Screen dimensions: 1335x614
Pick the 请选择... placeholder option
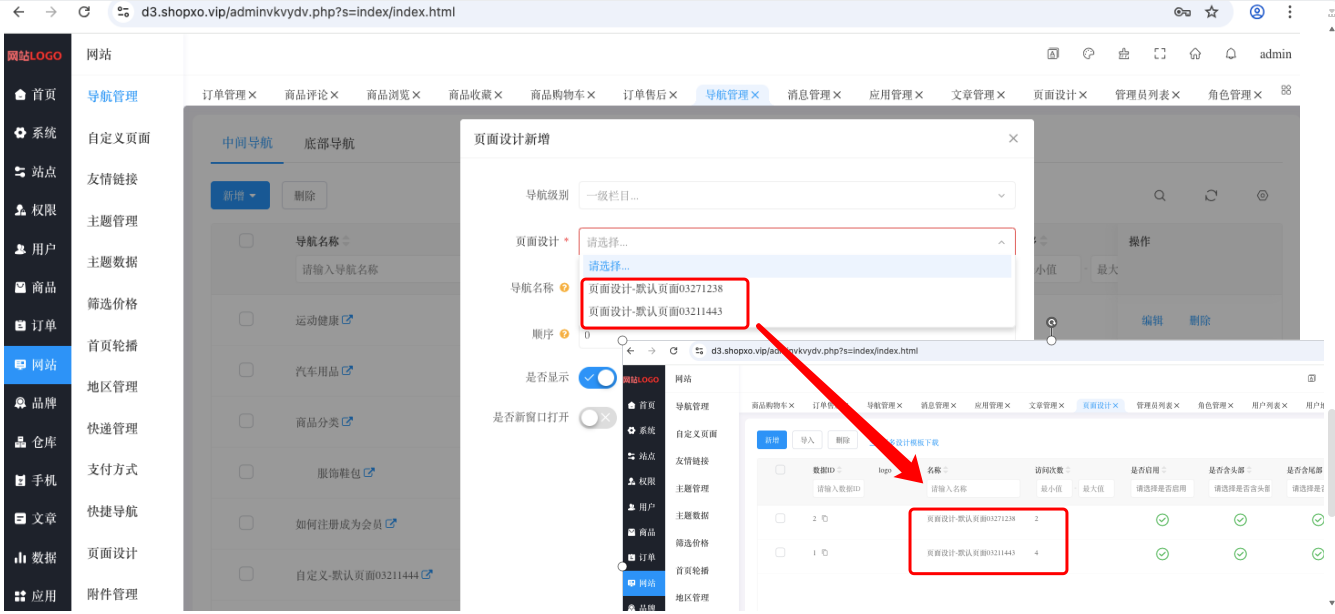(797, 266)
